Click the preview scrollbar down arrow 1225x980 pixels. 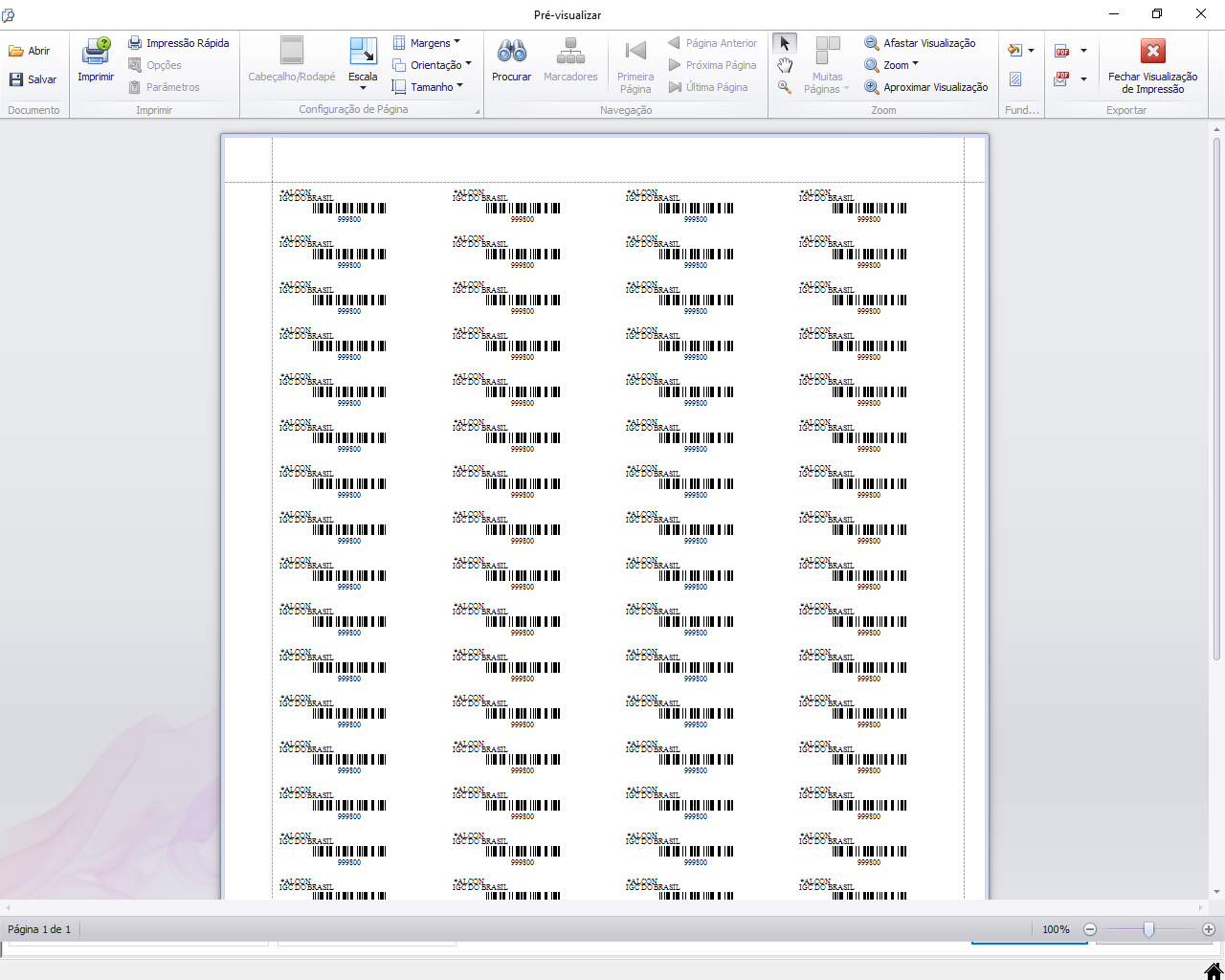pos(1217,892)
